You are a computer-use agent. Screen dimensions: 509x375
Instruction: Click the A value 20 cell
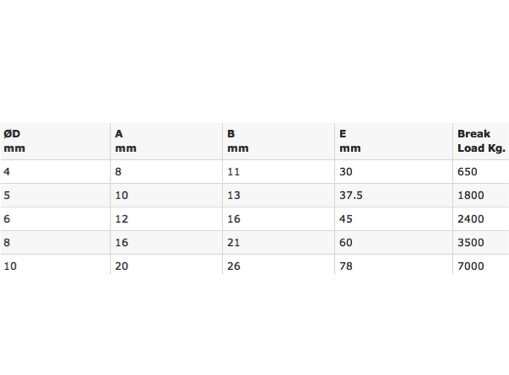click(x=166, y=265)
